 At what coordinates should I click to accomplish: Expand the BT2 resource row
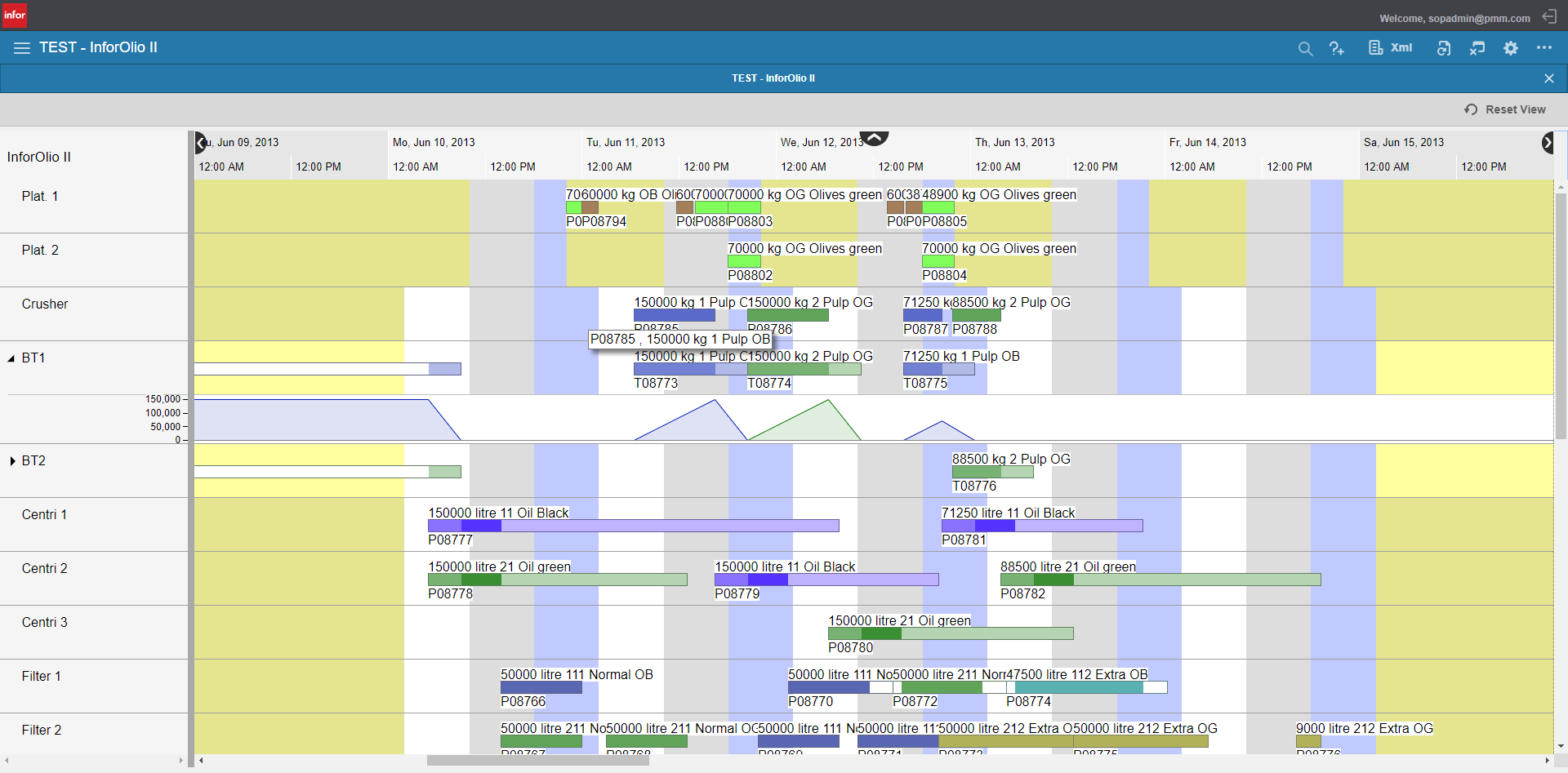click(x=11, y=460)
